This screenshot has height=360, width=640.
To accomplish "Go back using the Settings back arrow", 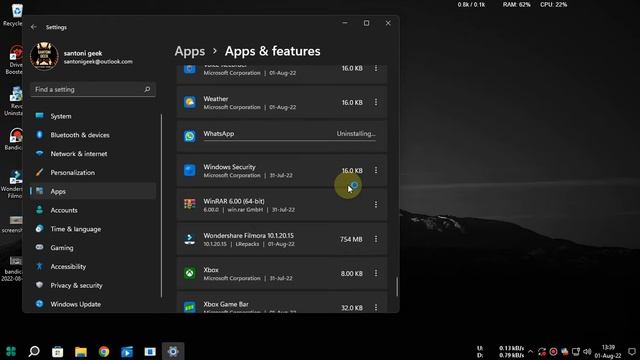I will 33,27.
